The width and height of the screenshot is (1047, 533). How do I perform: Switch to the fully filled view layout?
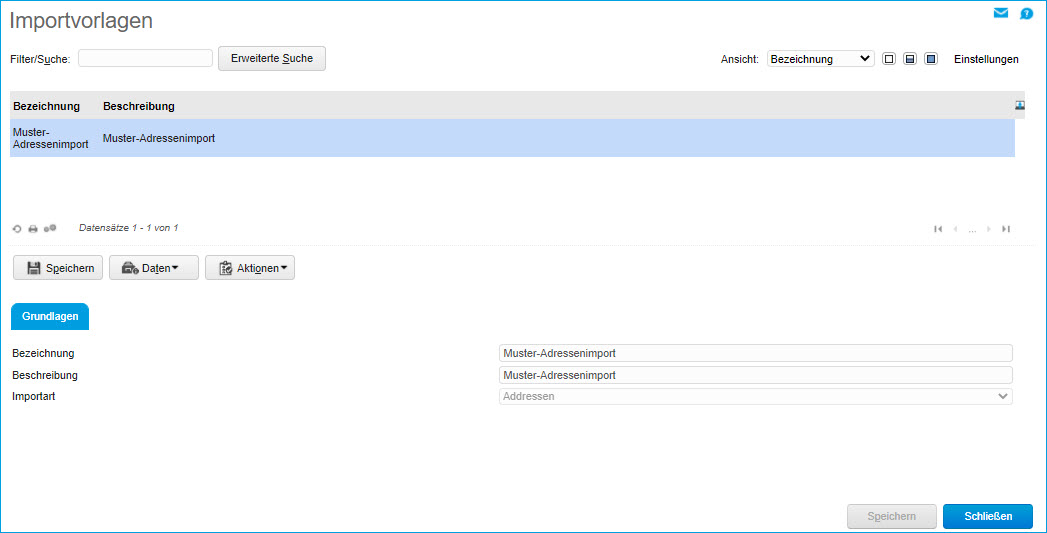(x=931, y=59)
